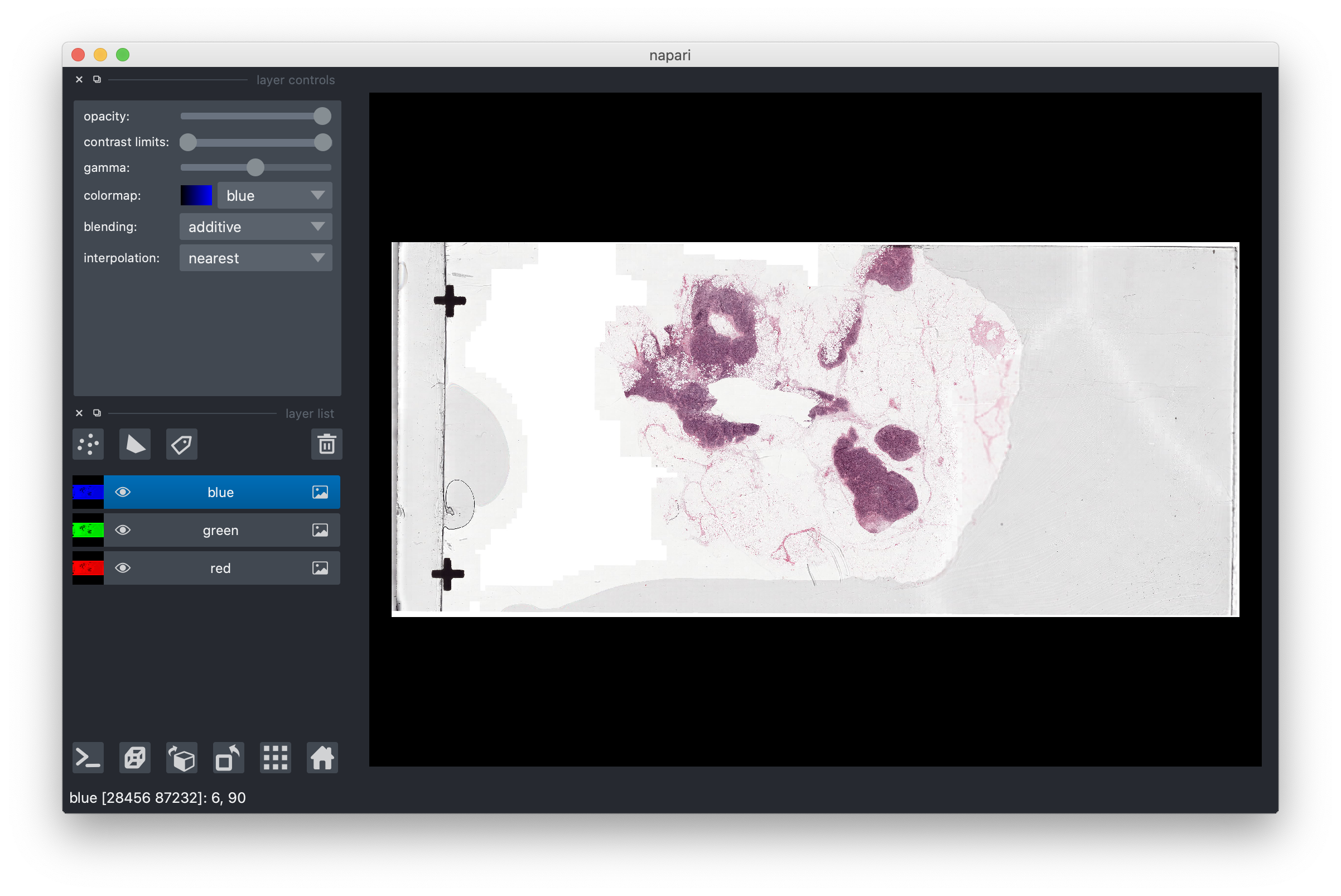Viewport: 1341px width, 896px height.
Task: Click image type icon on green layer
Action: 320,530
